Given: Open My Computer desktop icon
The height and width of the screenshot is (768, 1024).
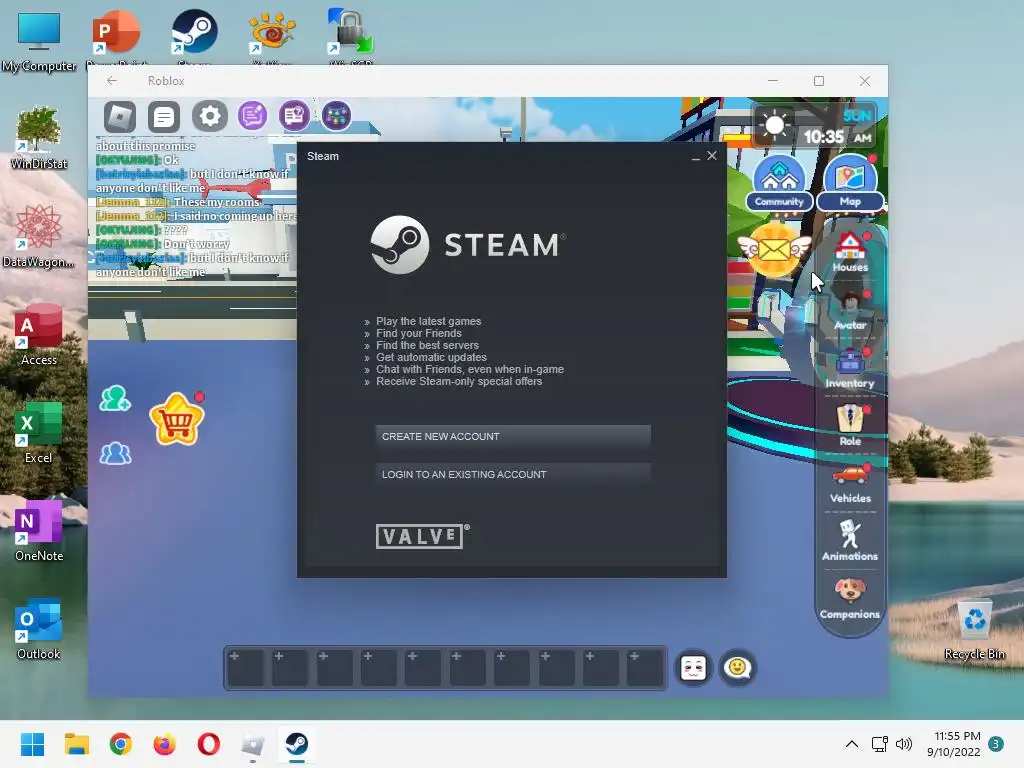Looking at the screenshot, I should 39,40.
